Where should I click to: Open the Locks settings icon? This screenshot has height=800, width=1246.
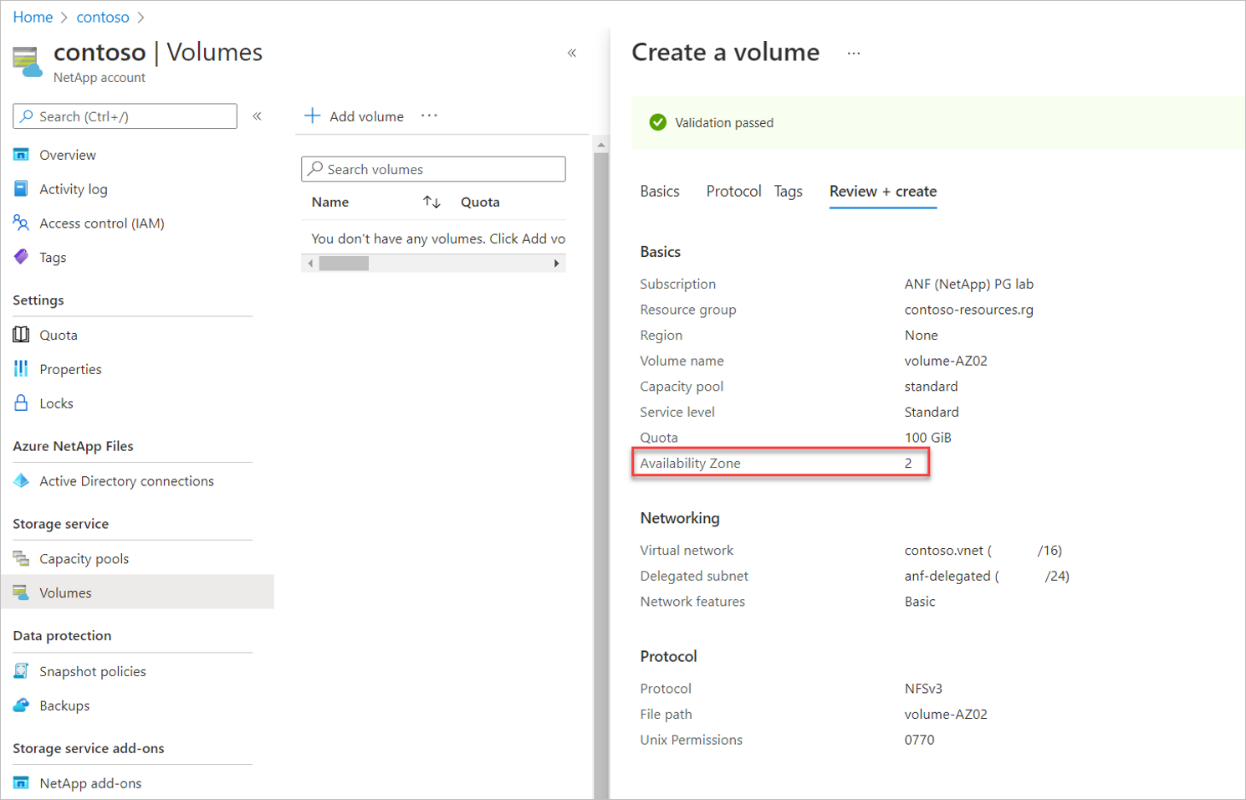21,403
